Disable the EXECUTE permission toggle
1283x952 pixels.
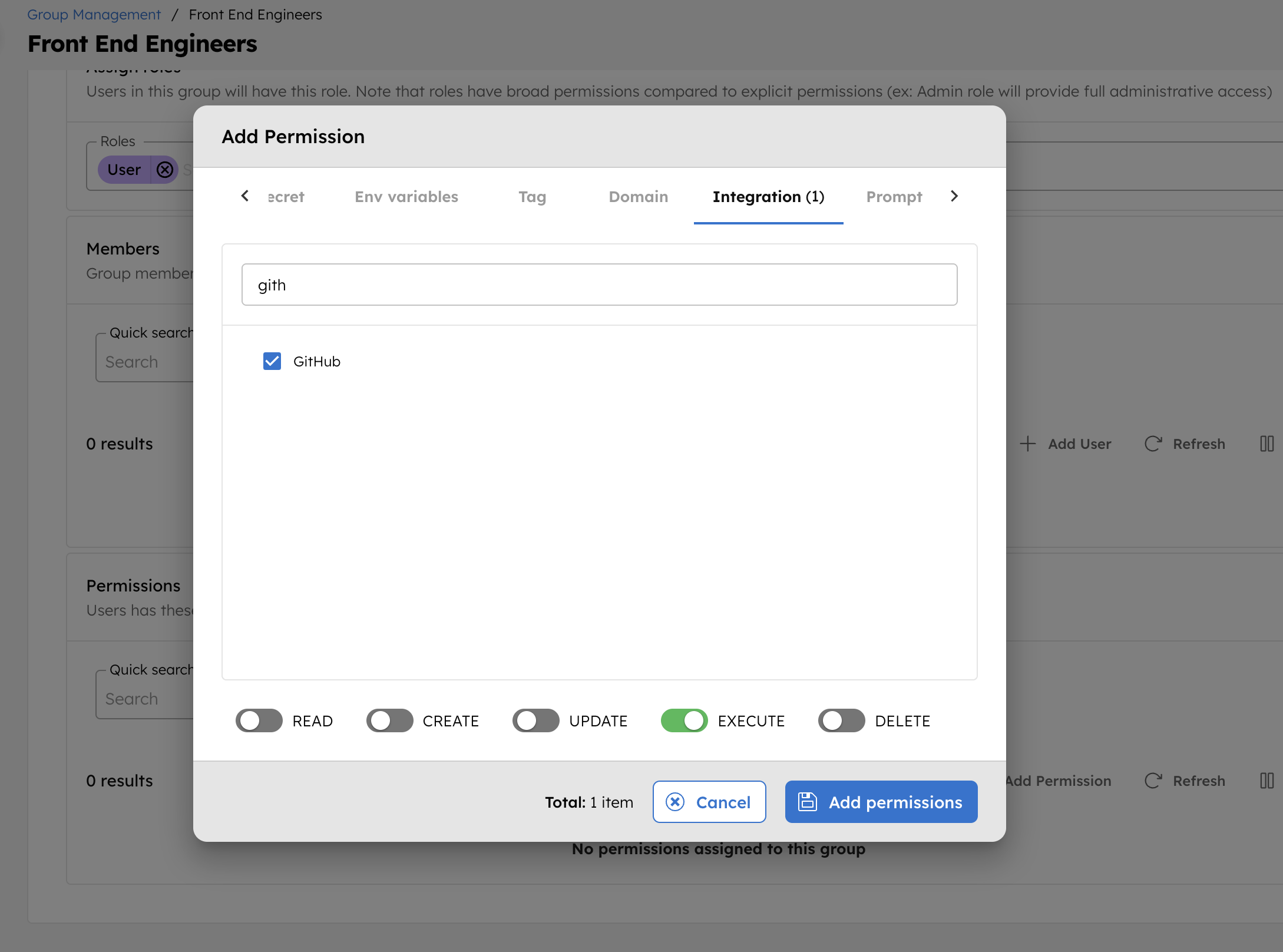point(684,720)
